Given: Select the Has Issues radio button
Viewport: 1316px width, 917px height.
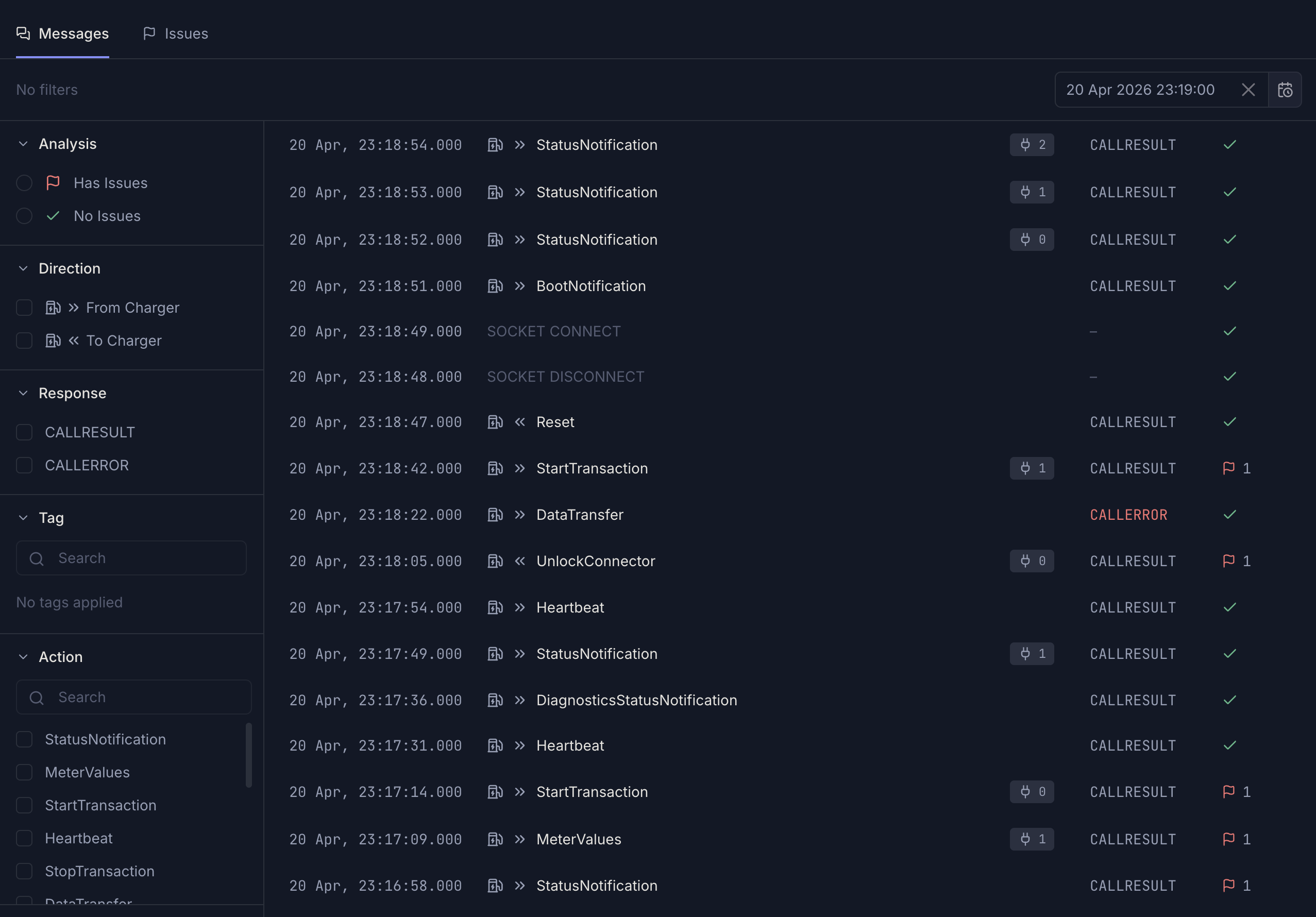Looking at the screenshot, I should (24, 183).
